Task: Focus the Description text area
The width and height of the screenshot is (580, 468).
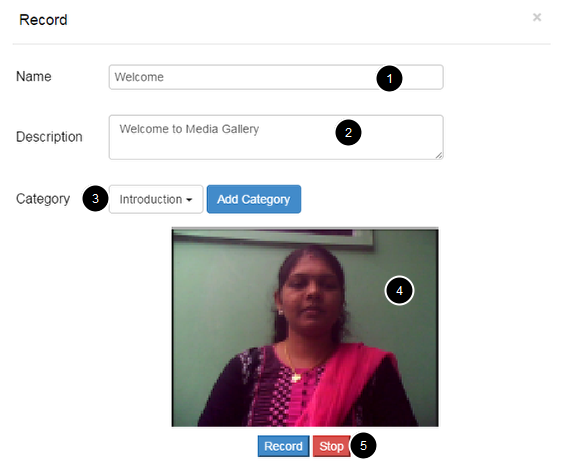Action: point(276,137)
